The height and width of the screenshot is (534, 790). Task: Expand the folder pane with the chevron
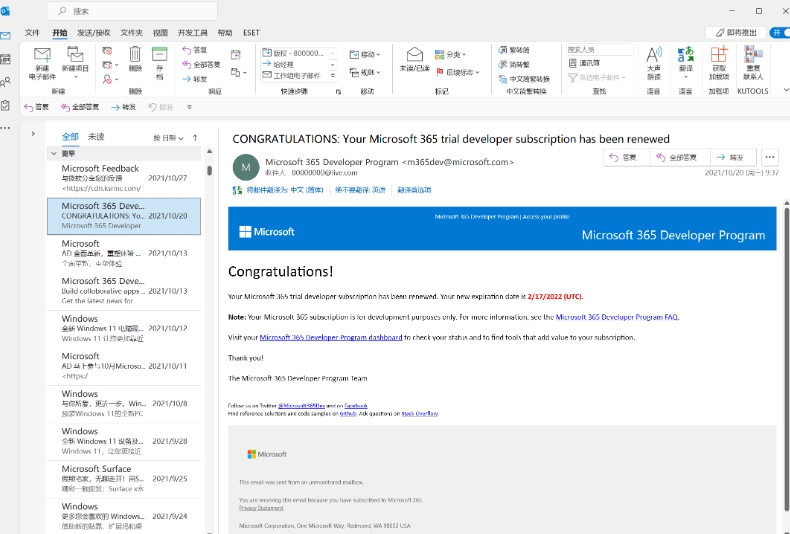click(x=33, y=134)
